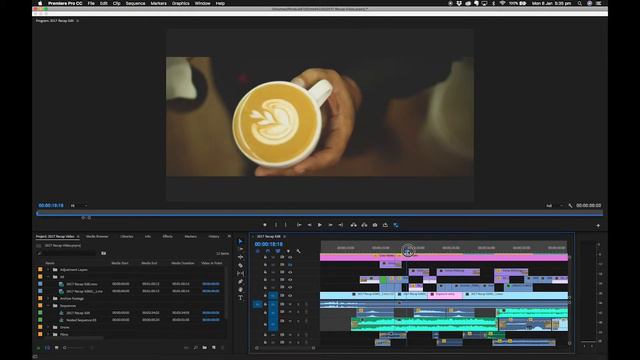640x360 pixels.
Task: Click the Export Frame camera icon
Action: (x=375, y=225)
